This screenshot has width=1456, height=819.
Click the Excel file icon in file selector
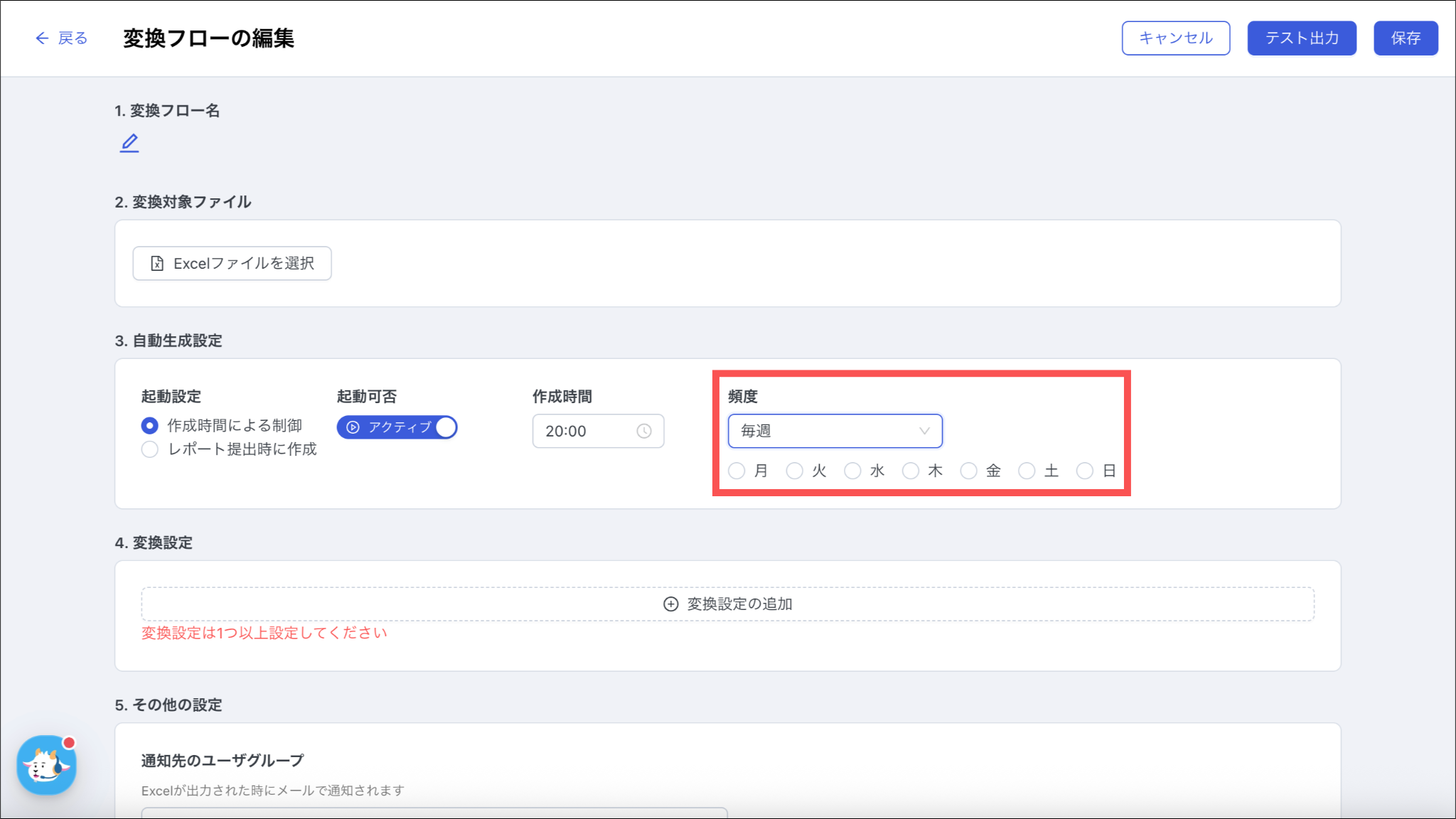coord(157,264)
